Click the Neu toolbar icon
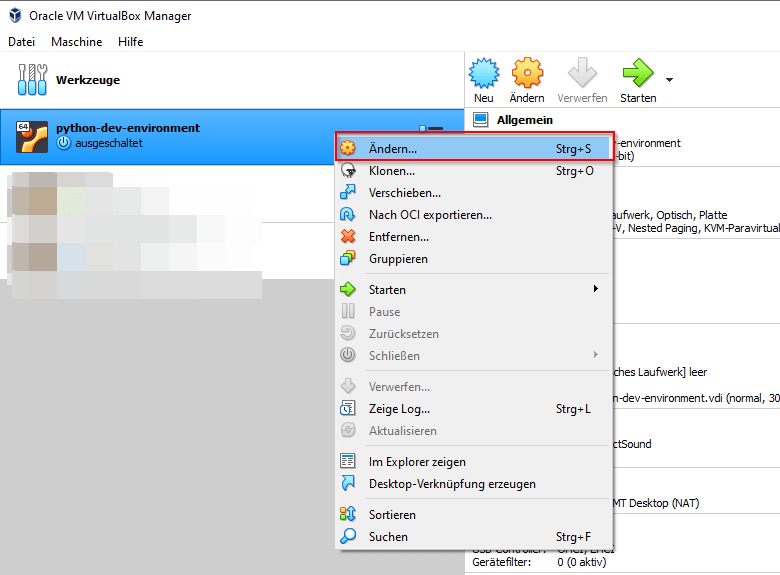 (x=484, y=73)
